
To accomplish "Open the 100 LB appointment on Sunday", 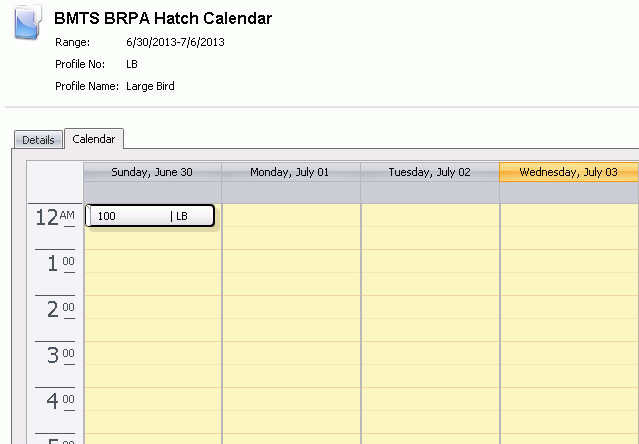I will click(x=150, y=216).
